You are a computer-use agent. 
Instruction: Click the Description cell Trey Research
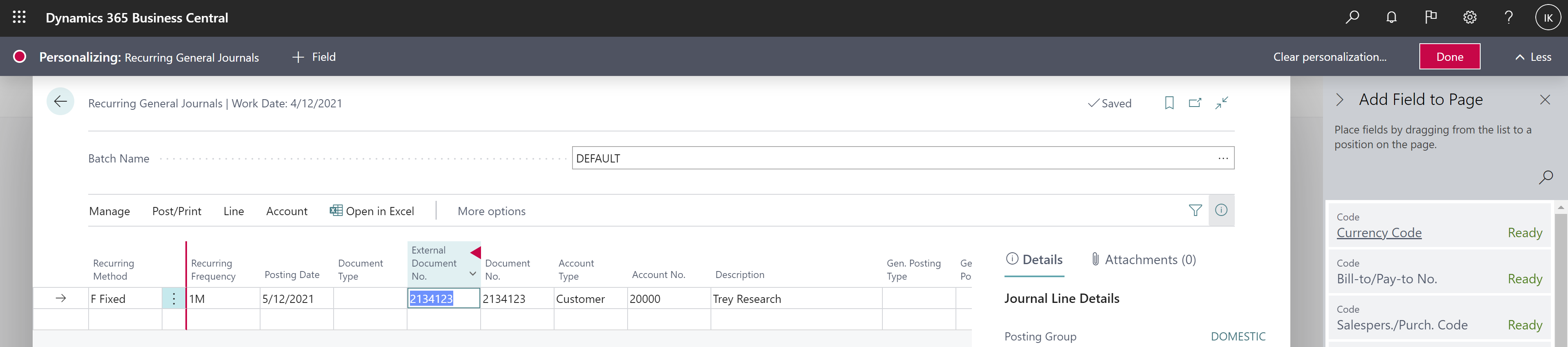[x=795, y=299]
